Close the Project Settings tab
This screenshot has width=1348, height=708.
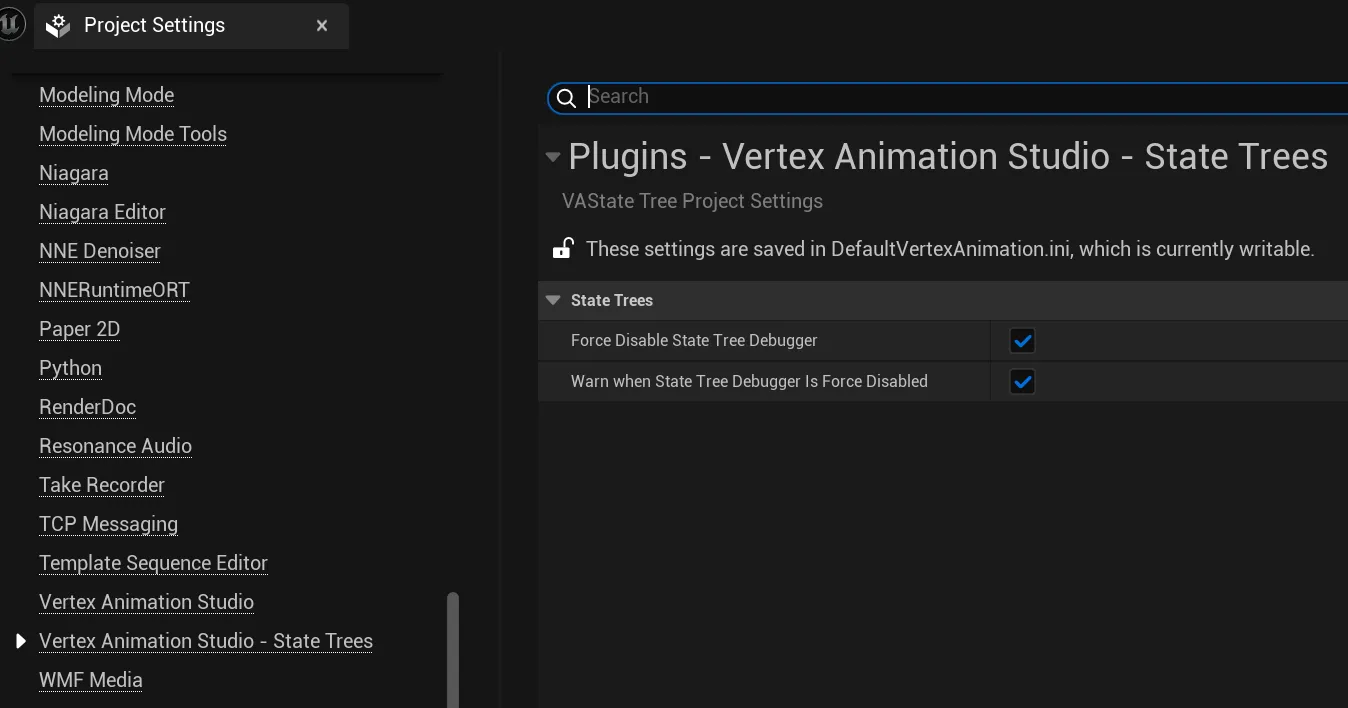(x=322, y=26)
